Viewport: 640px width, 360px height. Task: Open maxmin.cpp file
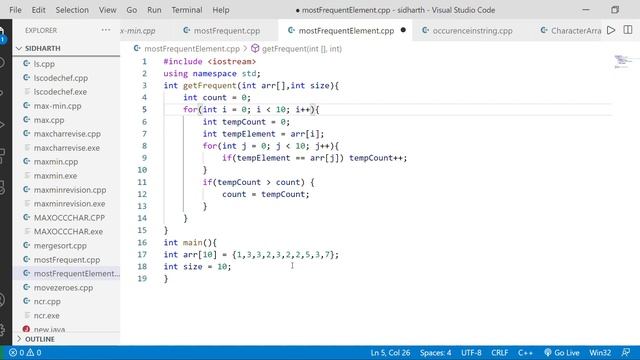point(56,162)
